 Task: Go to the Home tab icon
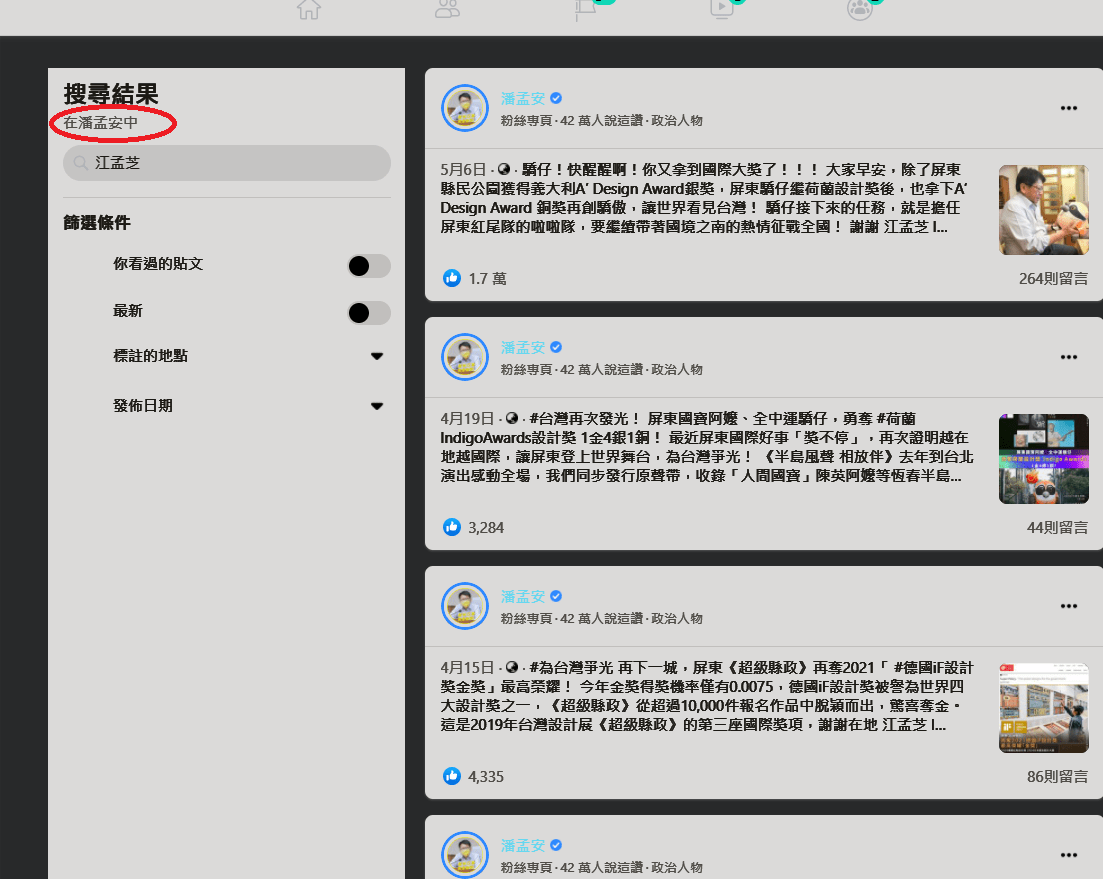(309, 9)
